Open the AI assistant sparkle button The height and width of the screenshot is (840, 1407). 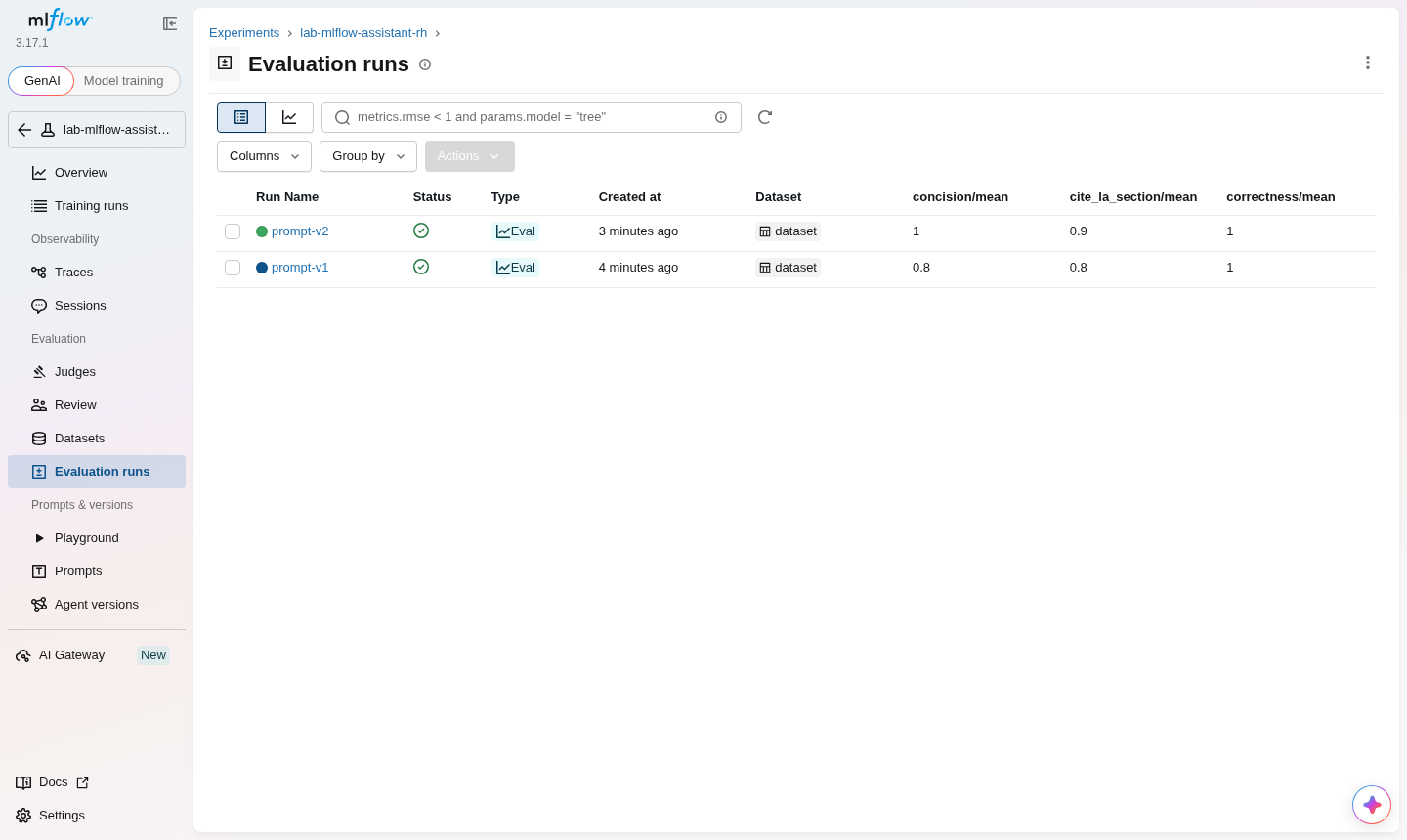click(x=1372, y=805)
